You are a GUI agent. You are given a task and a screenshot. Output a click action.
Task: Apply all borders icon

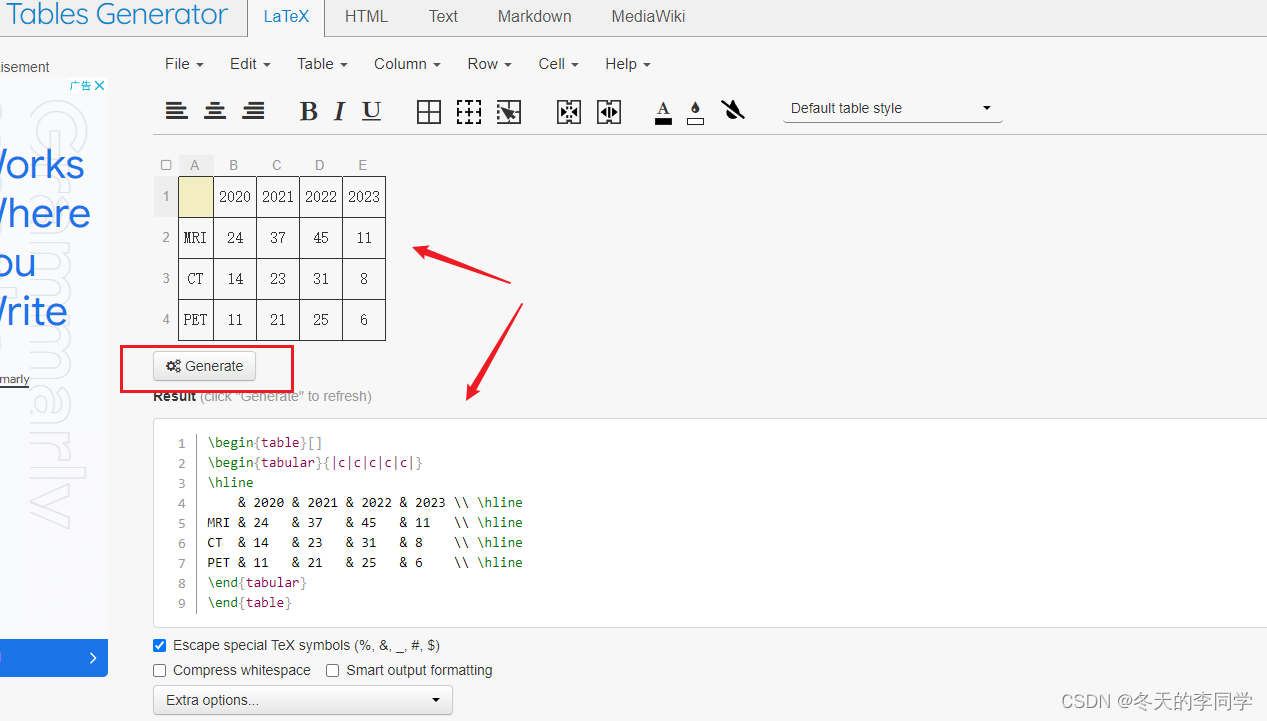[429, 112]
